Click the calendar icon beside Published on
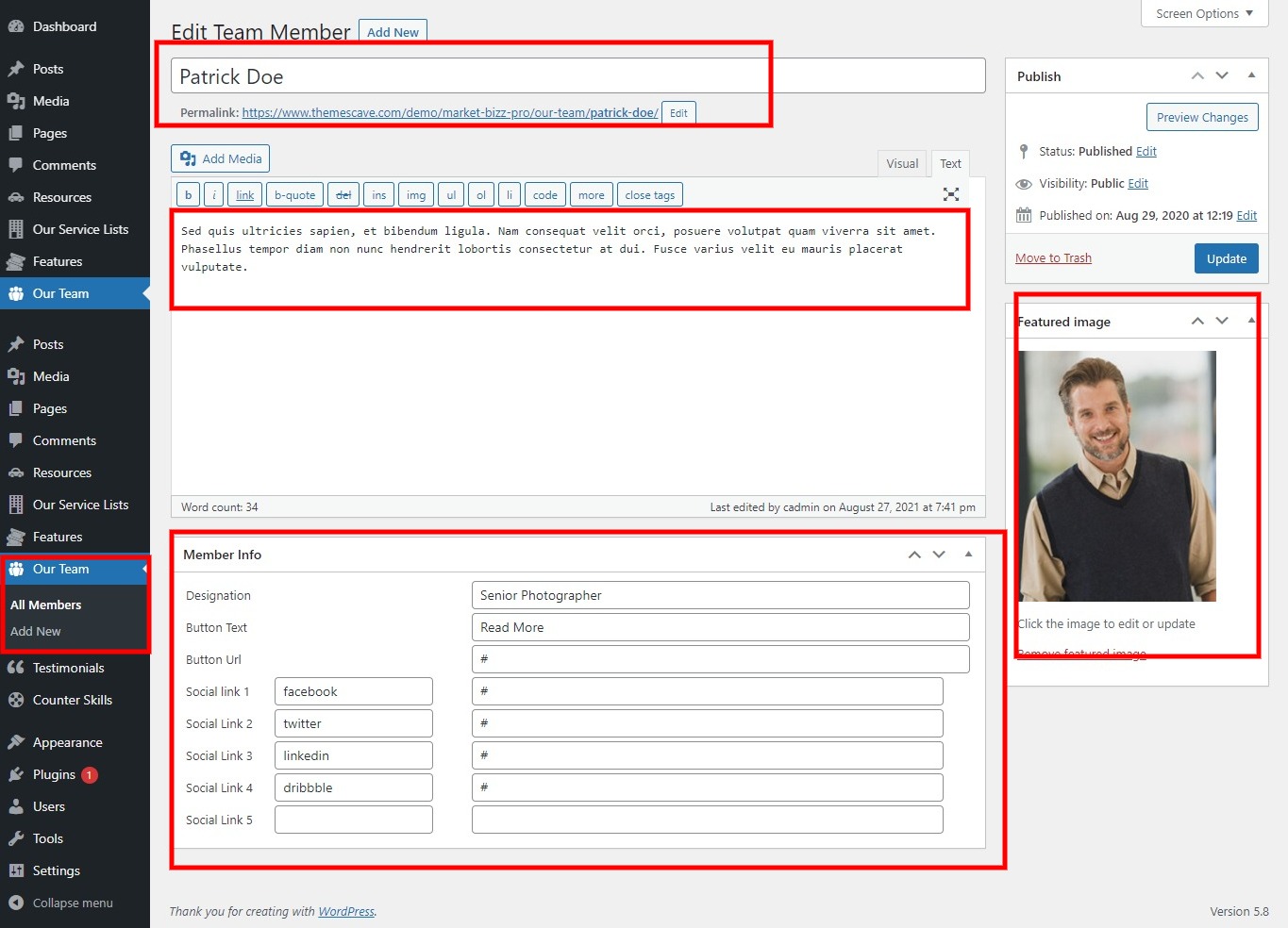 (1024, 215)
